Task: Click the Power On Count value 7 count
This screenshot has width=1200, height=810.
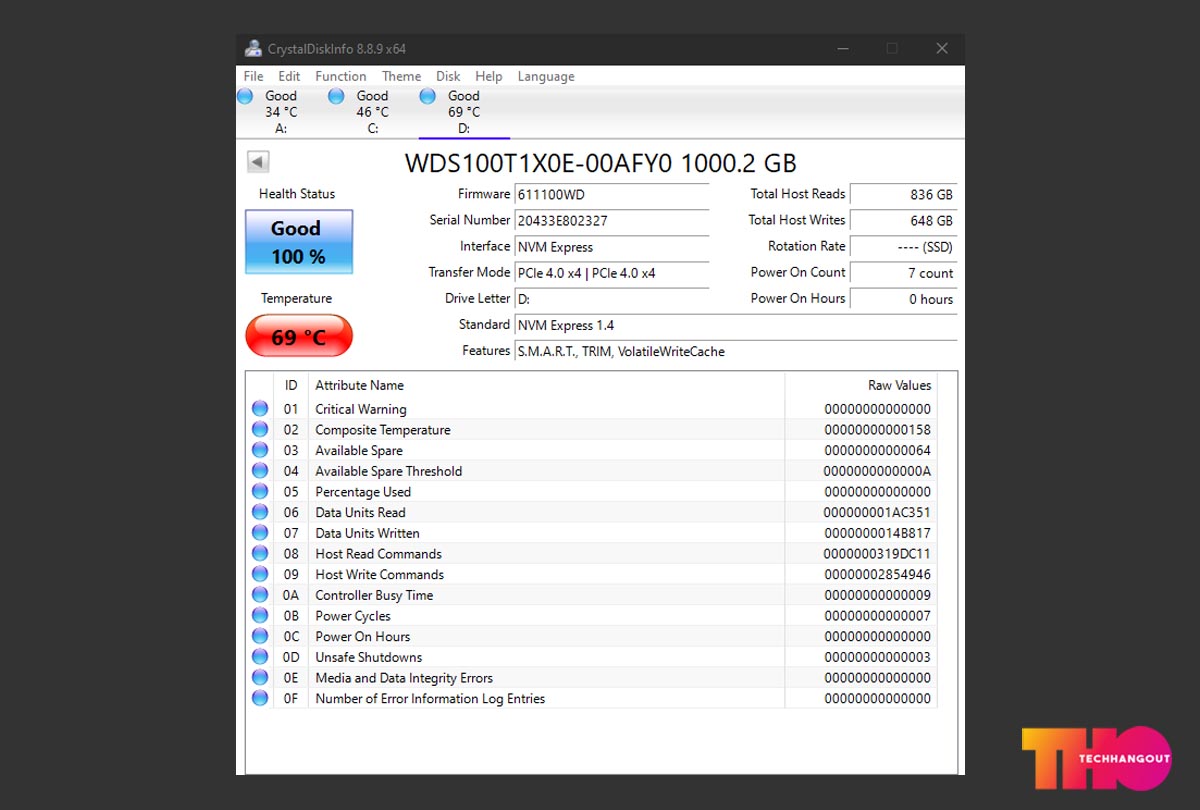Action: tap(903, 272)
